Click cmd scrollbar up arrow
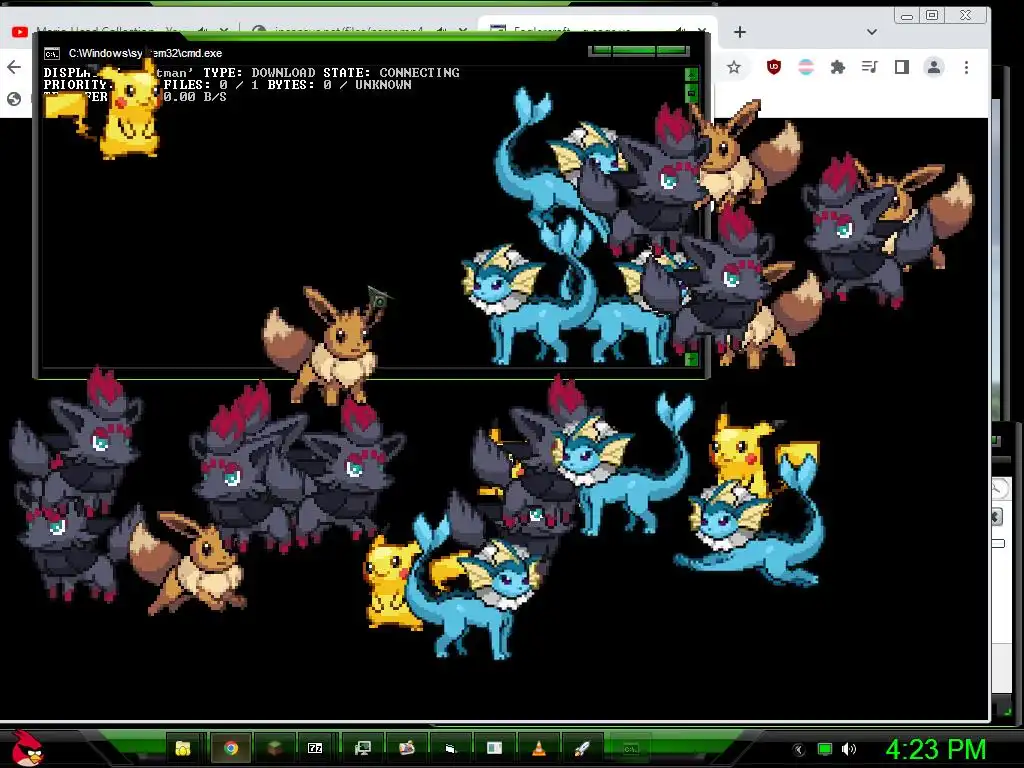 coord(692,75)
